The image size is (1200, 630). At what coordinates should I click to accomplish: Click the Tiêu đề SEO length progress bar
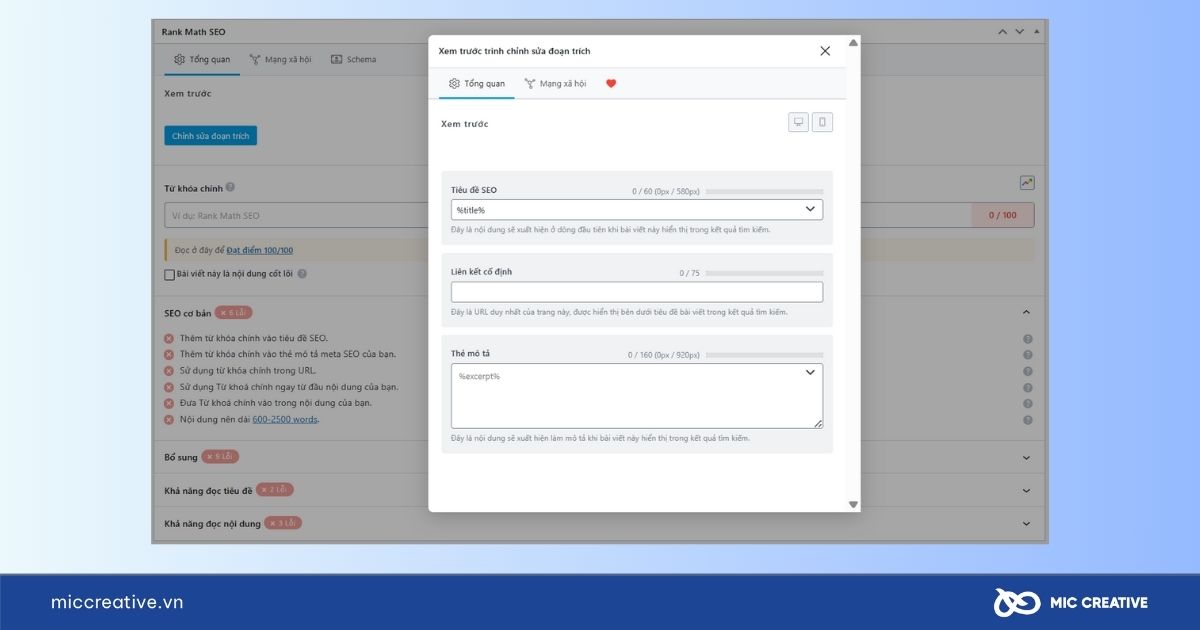[764, 191]
